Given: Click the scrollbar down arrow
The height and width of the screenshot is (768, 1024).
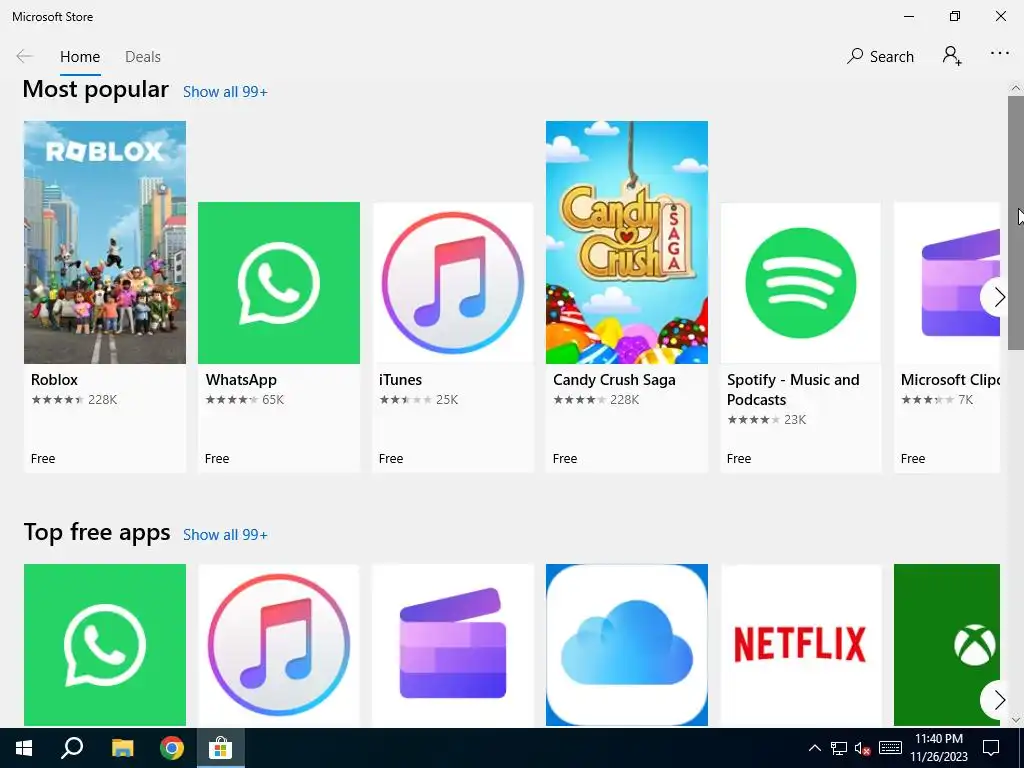Looking at the screenshot, I should [x=1016, y=720].
